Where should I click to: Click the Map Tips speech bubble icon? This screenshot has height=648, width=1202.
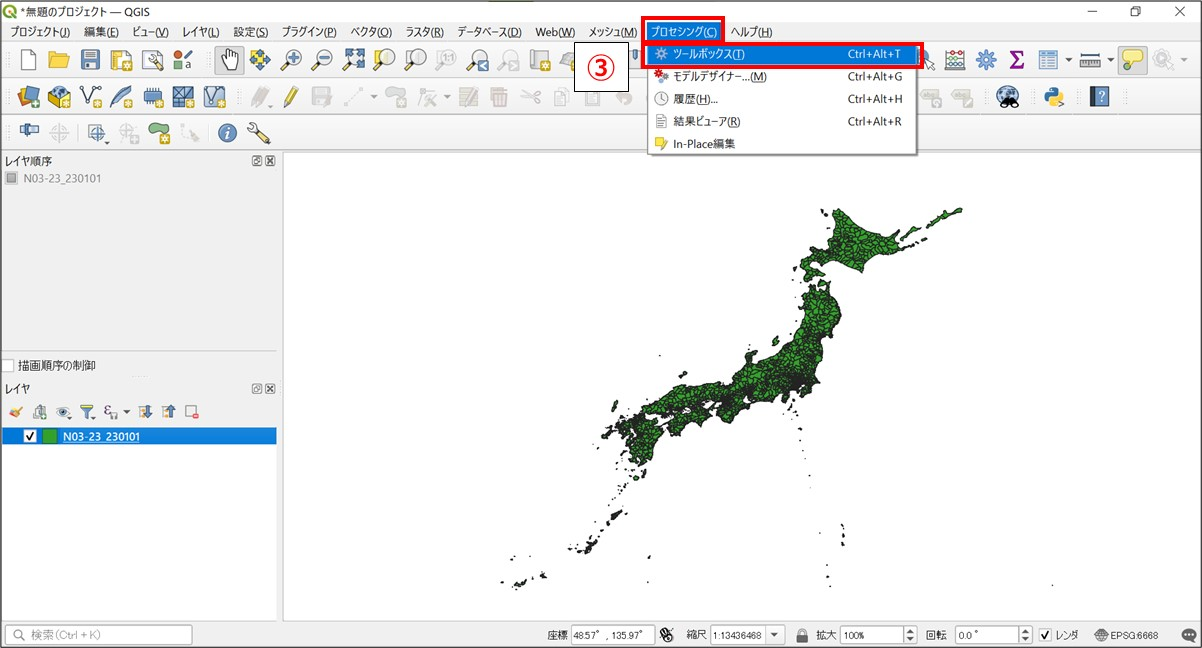coord(1132,59)
